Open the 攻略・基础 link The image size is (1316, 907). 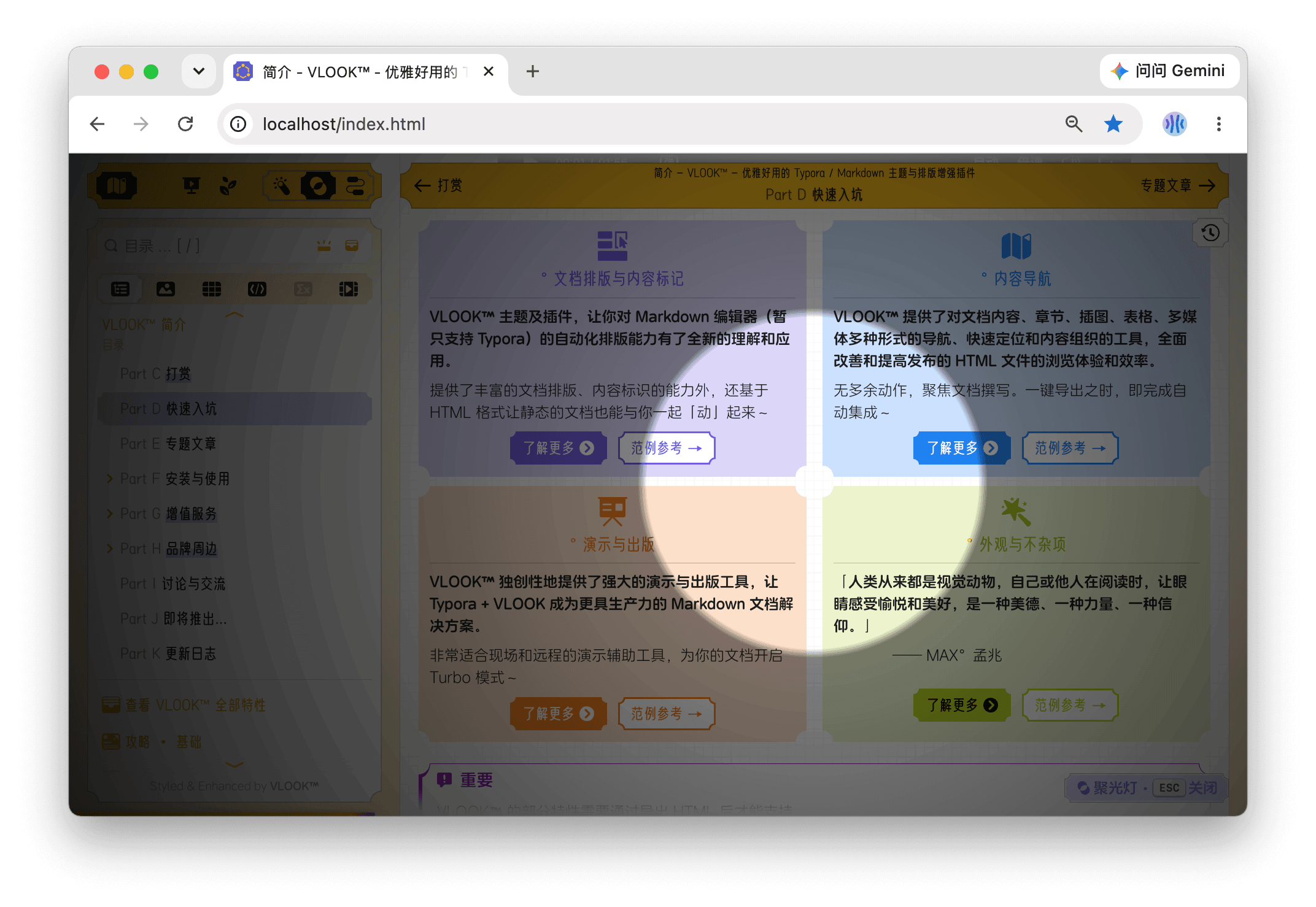152,742
